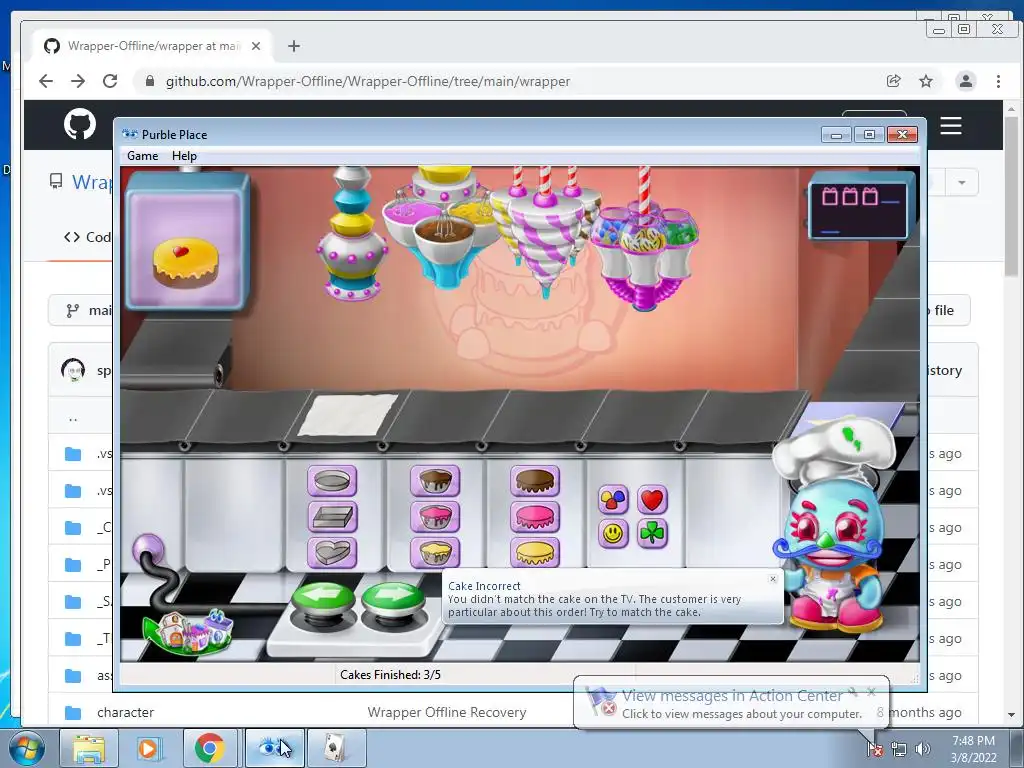Open the taskbar clock showing 7:48 PM
This screenshot has height=768, width=1024.
click(x=973, y=749)
